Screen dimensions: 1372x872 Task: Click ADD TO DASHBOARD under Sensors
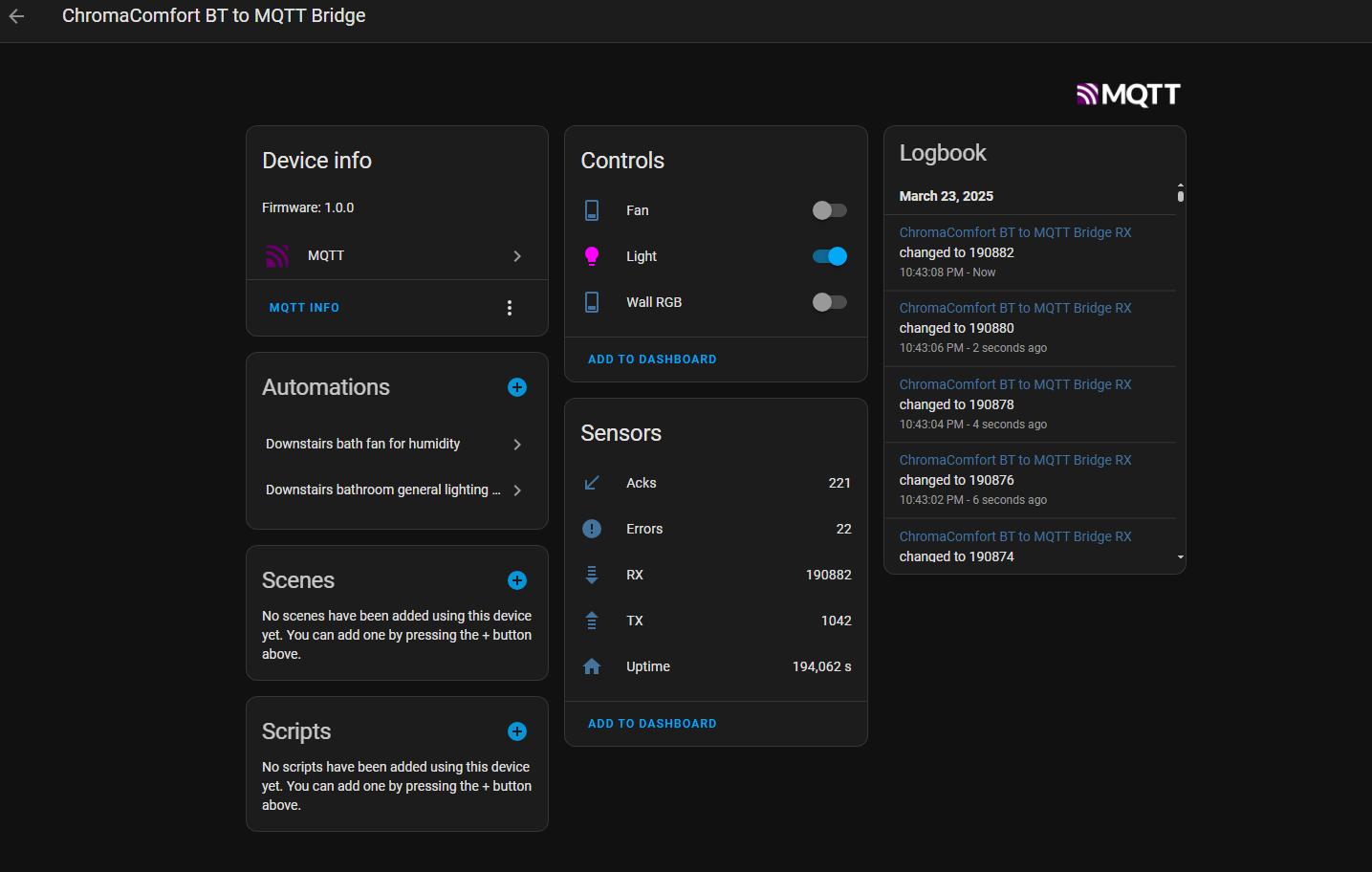coord(652,724)
